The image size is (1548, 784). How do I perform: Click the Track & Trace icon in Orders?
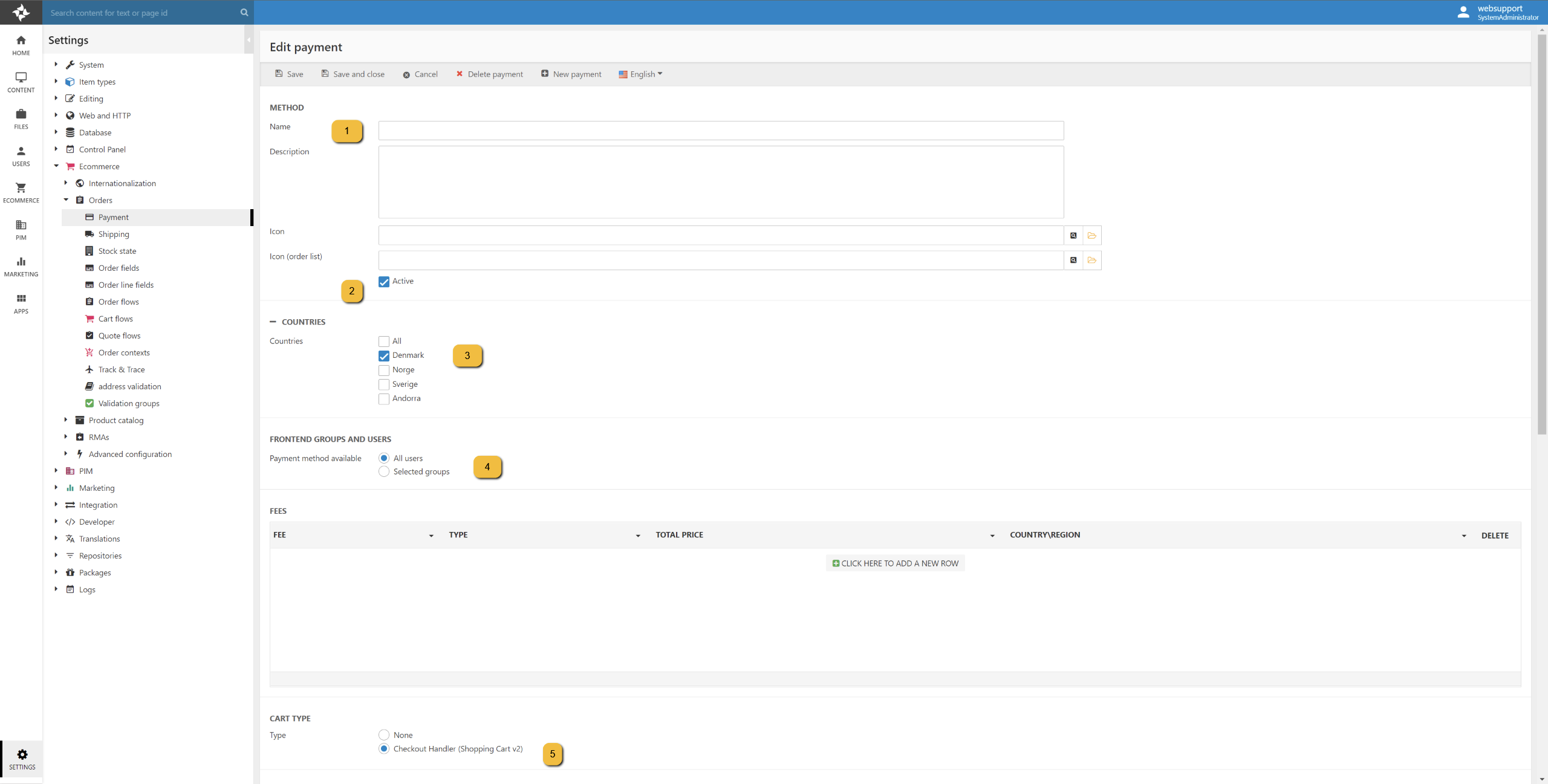89,369
